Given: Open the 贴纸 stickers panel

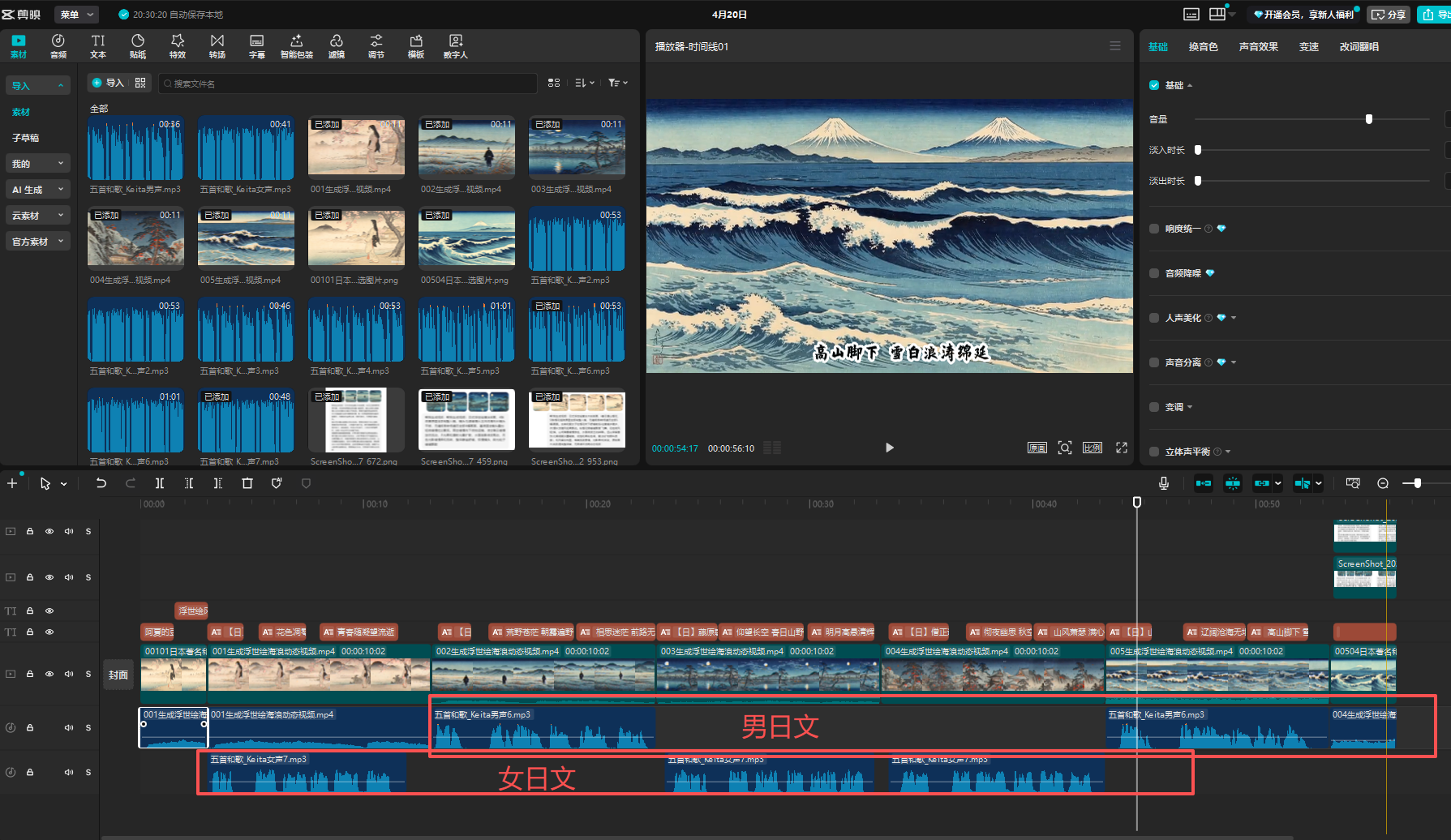Looking at the screenshot, I should (x=138, y=45).
